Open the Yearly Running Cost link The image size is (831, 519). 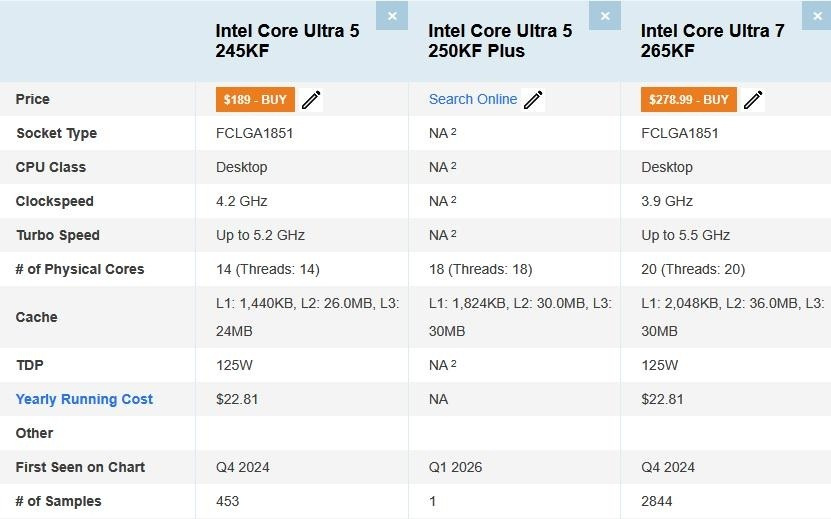point(84,399)
